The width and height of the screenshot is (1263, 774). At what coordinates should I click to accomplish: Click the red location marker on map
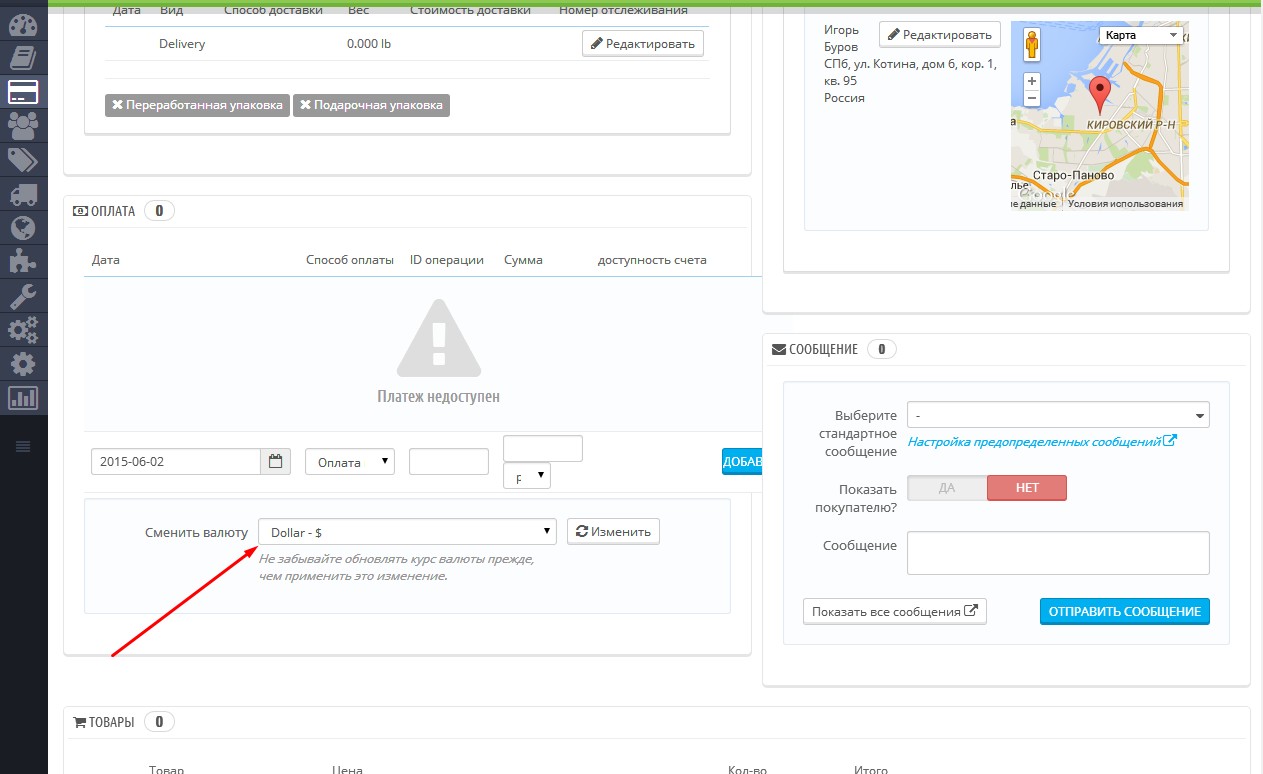pyautogui.click(x=1100, y=95)
